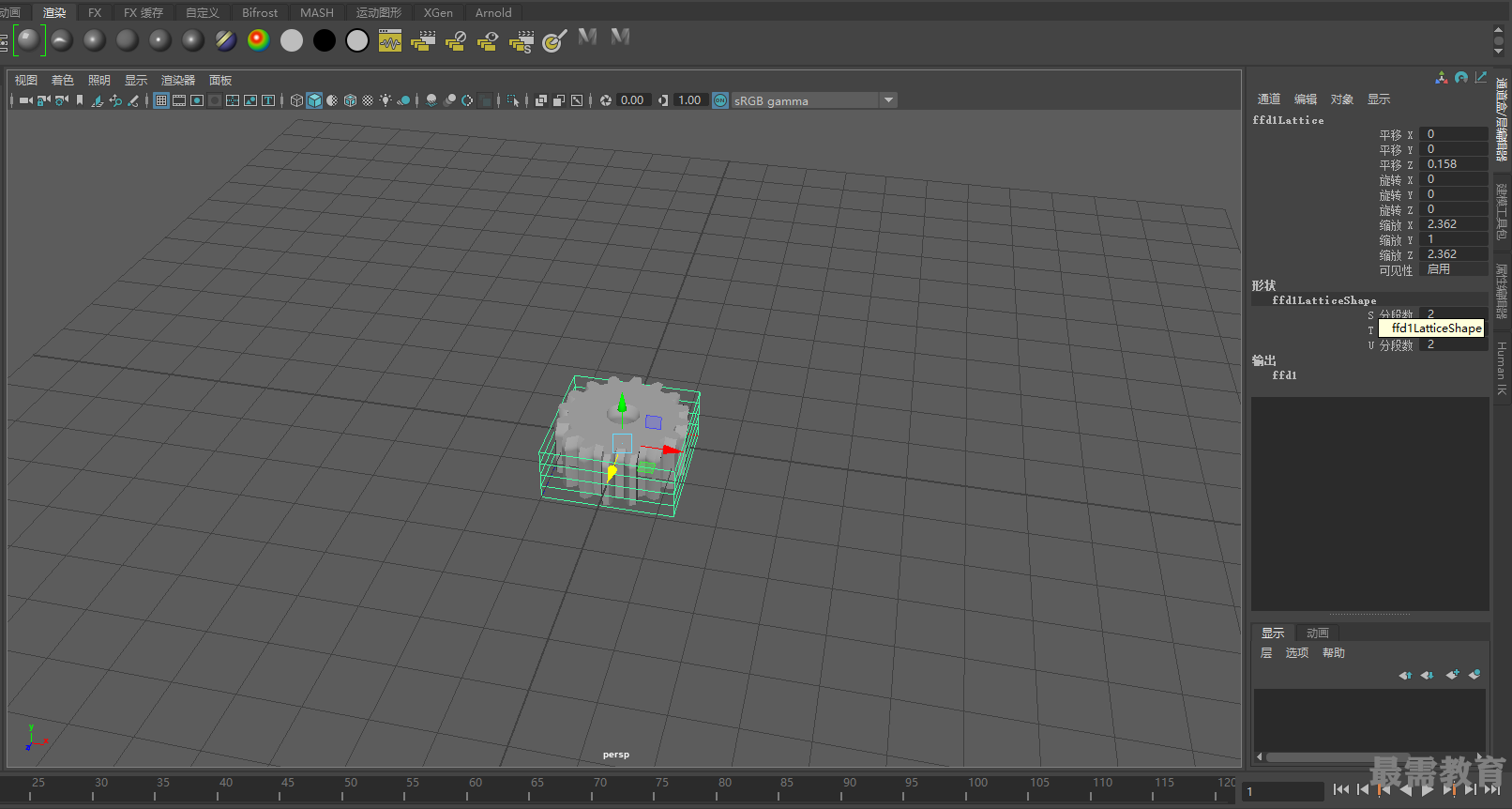Open the 照明 panel menu
1512x809 pixels.
pyautogui.click(x=99, y=81)
